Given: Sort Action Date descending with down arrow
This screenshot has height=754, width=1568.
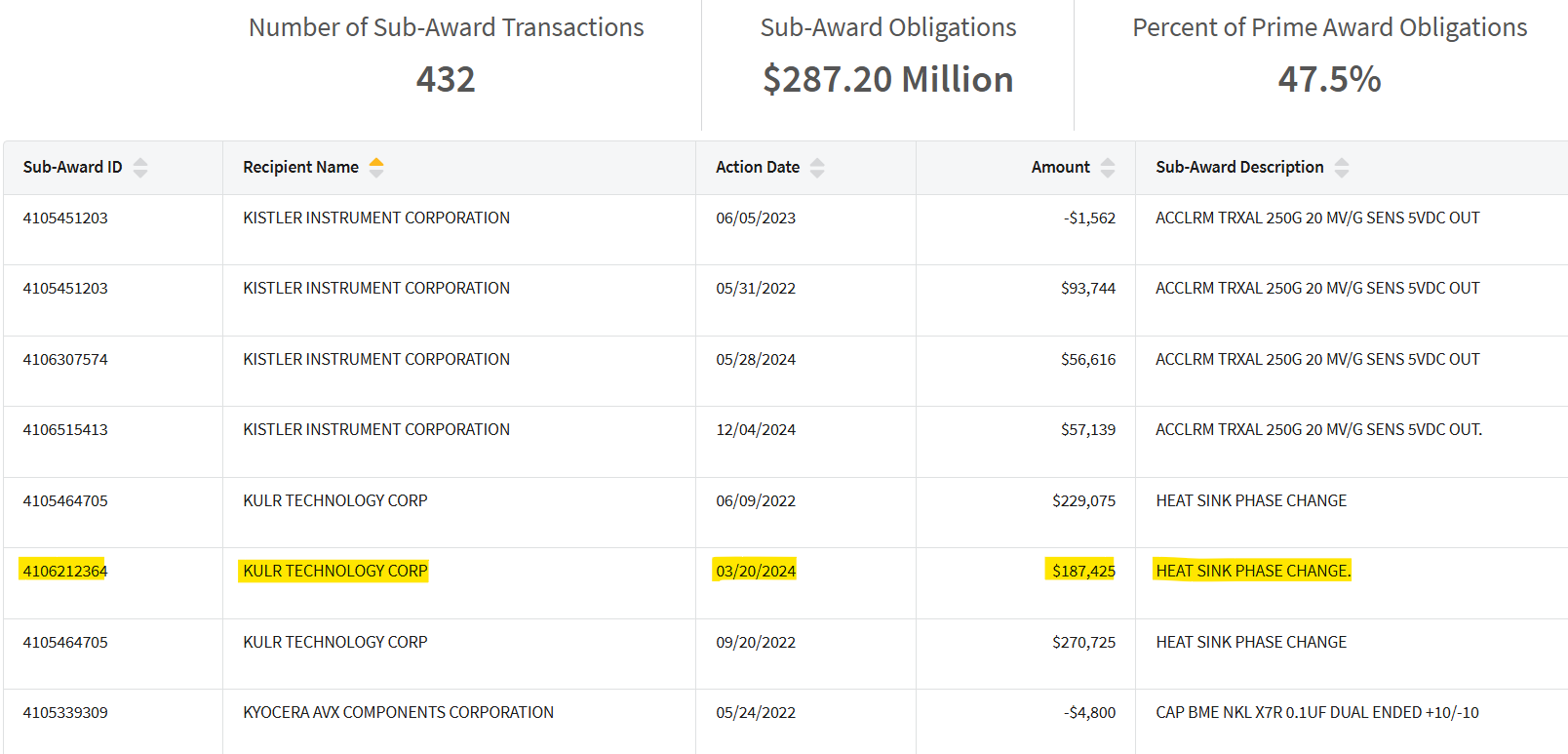Looking at the screenshot, I should coord(817,174).
